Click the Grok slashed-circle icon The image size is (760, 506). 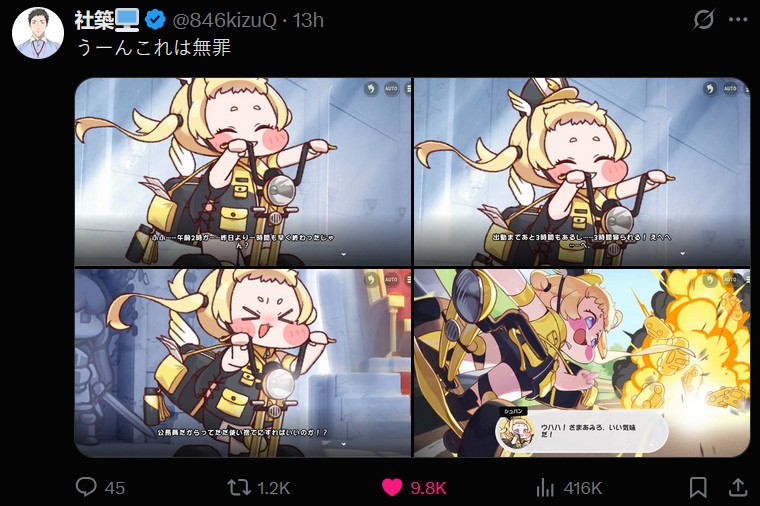click(x=703, y=20)
